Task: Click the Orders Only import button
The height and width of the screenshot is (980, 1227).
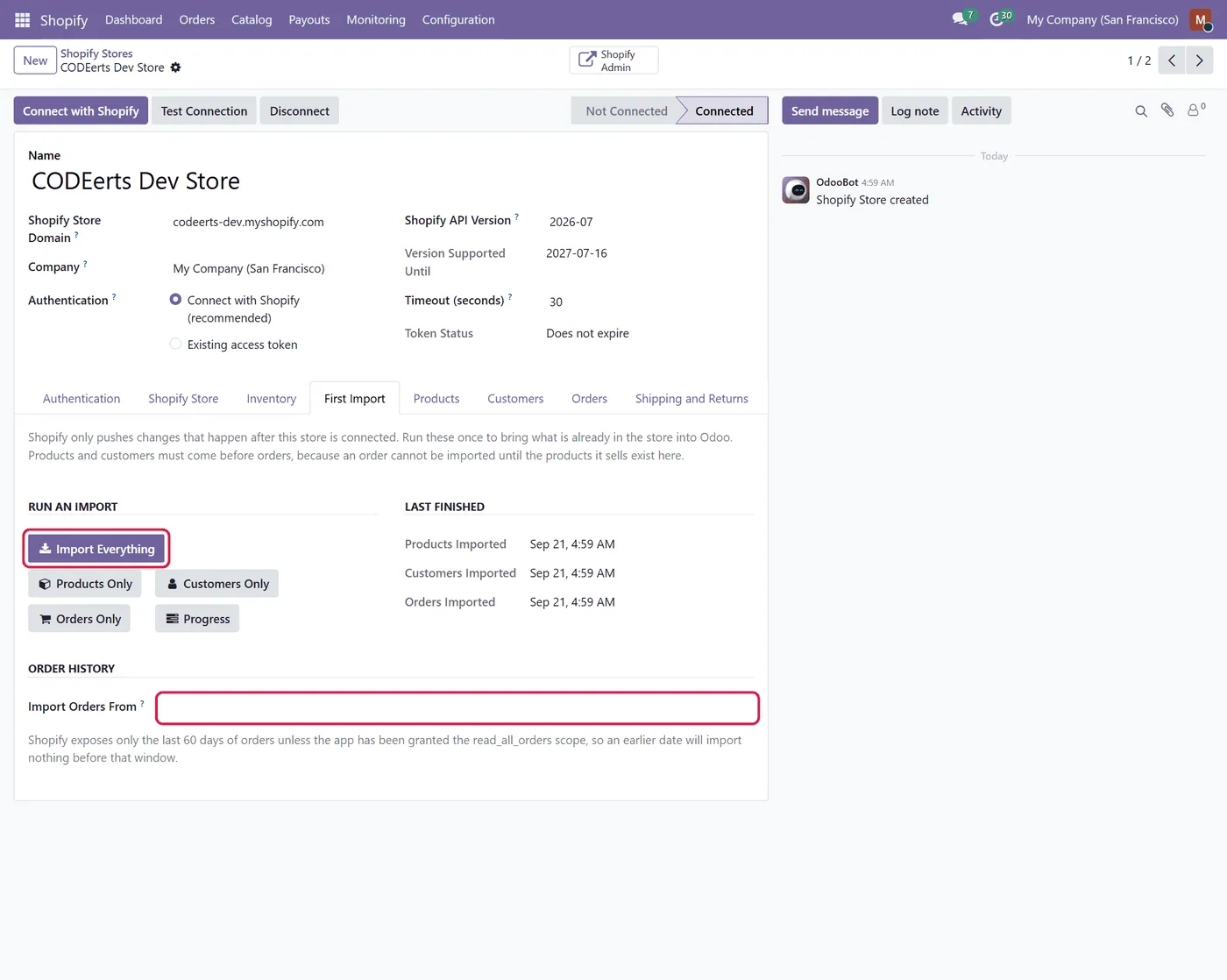Action: click(80, 619)
